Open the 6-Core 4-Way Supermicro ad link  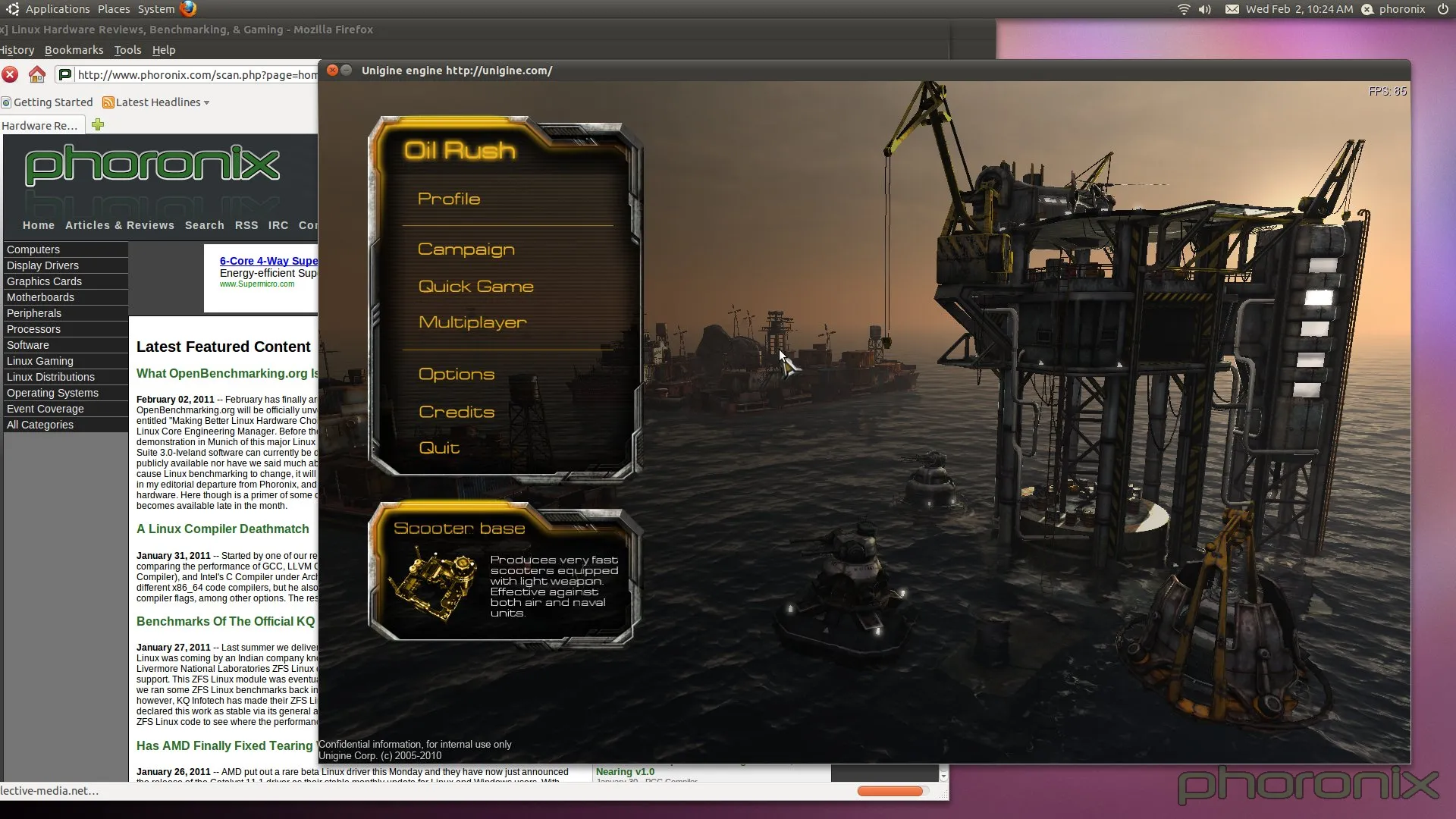268,261
